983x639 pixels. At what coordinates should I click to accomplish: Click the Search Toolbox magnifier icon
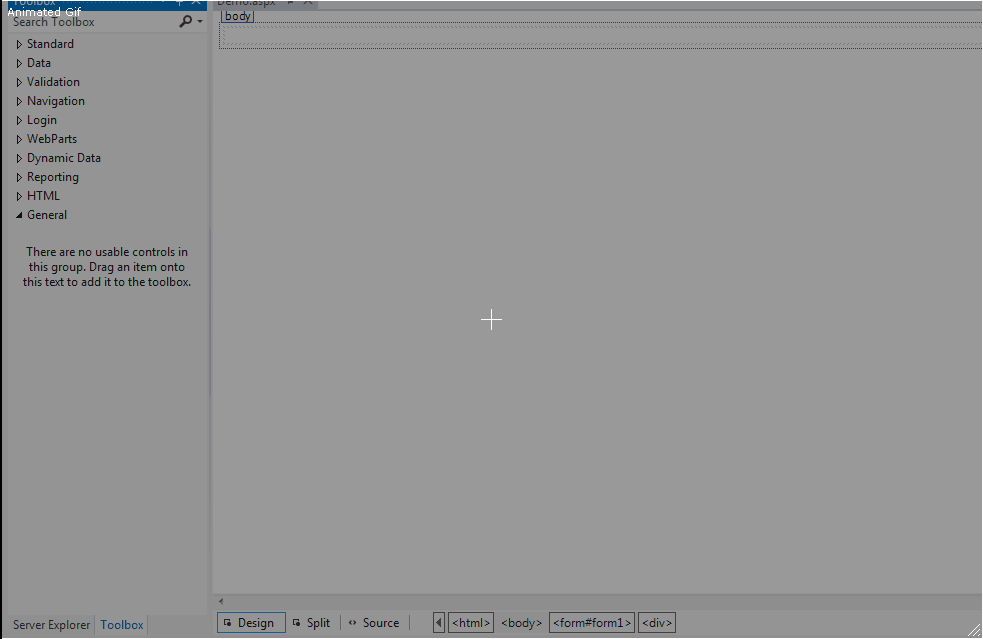(x=185, y=22)
